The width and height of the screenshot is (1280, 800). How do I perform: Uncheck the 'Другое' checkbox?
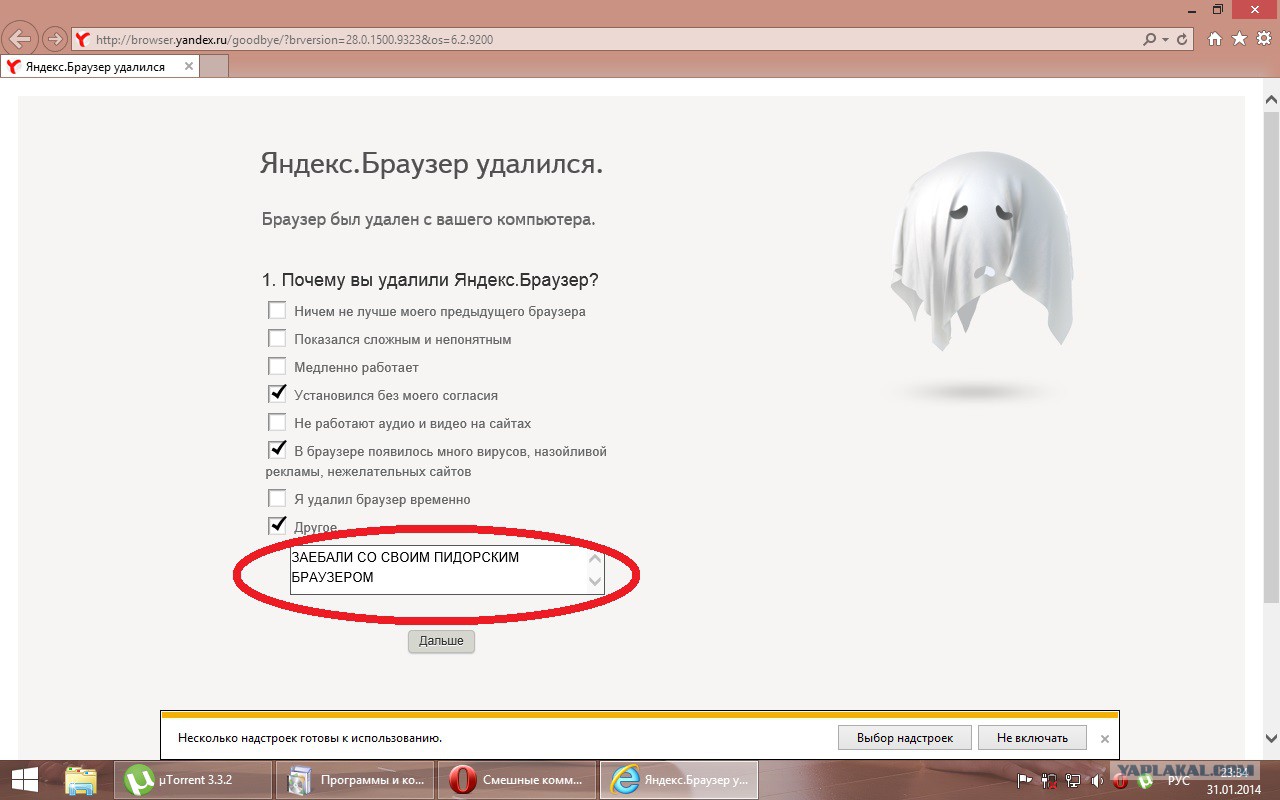click(277, 526)
